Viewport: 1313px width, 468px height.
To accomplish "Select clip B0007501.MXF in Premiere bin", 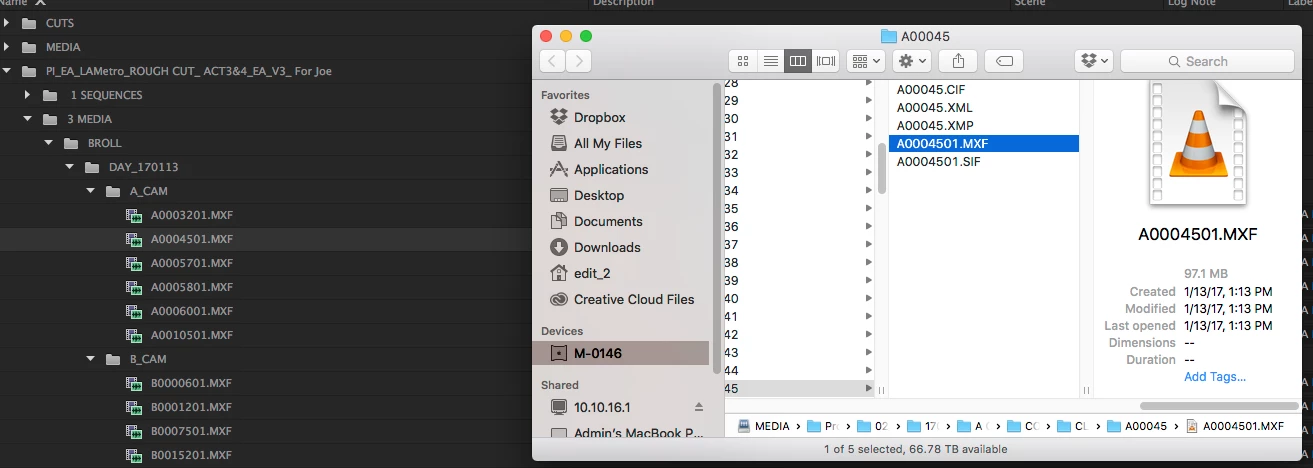I will (x=191, y=431).
